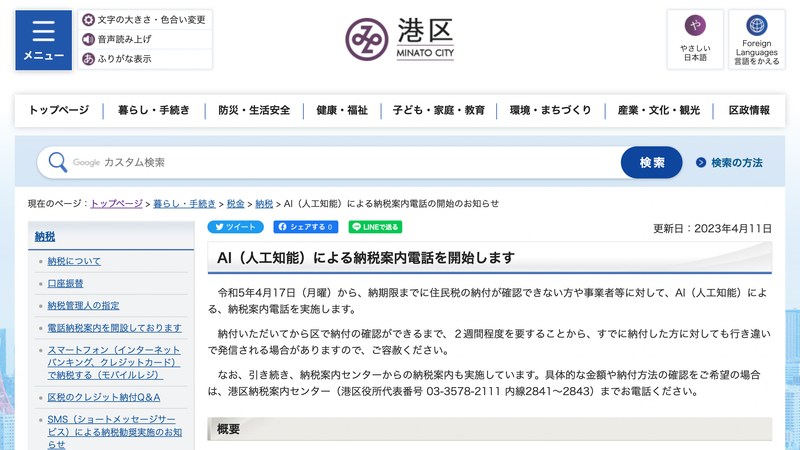The height and width of the screenshot is (450, 800).
Task: Open the 区税のクレジット納付Q&A sidebar link
Action: tap(104, 397)
